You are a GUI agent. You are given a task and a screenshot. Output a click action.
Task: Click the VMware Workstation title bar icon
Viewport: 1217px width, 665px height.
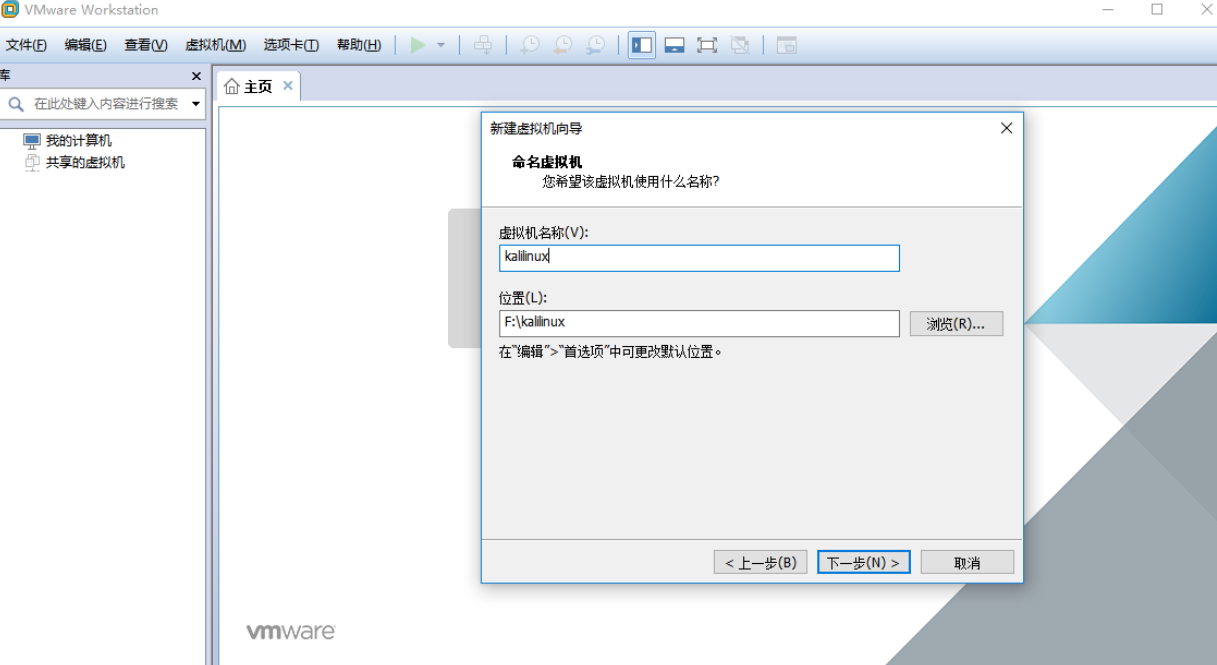coord(10,9)
